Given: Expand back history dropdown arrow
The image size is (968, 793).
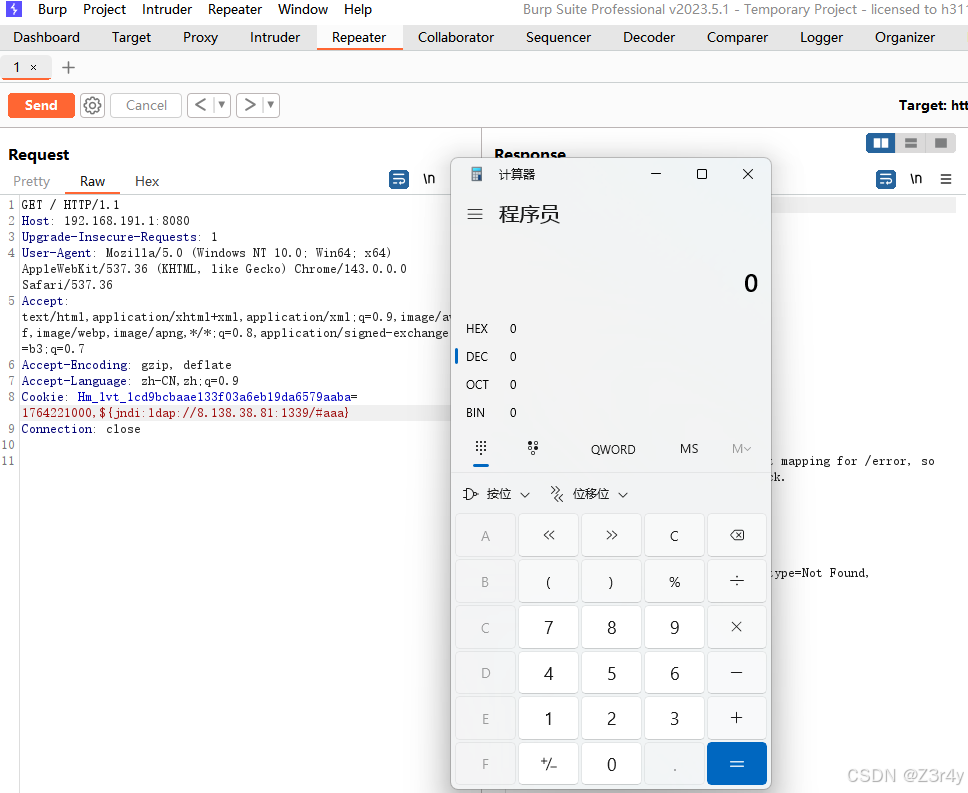Looking at the screenshot, I should [x=222, y=105].
